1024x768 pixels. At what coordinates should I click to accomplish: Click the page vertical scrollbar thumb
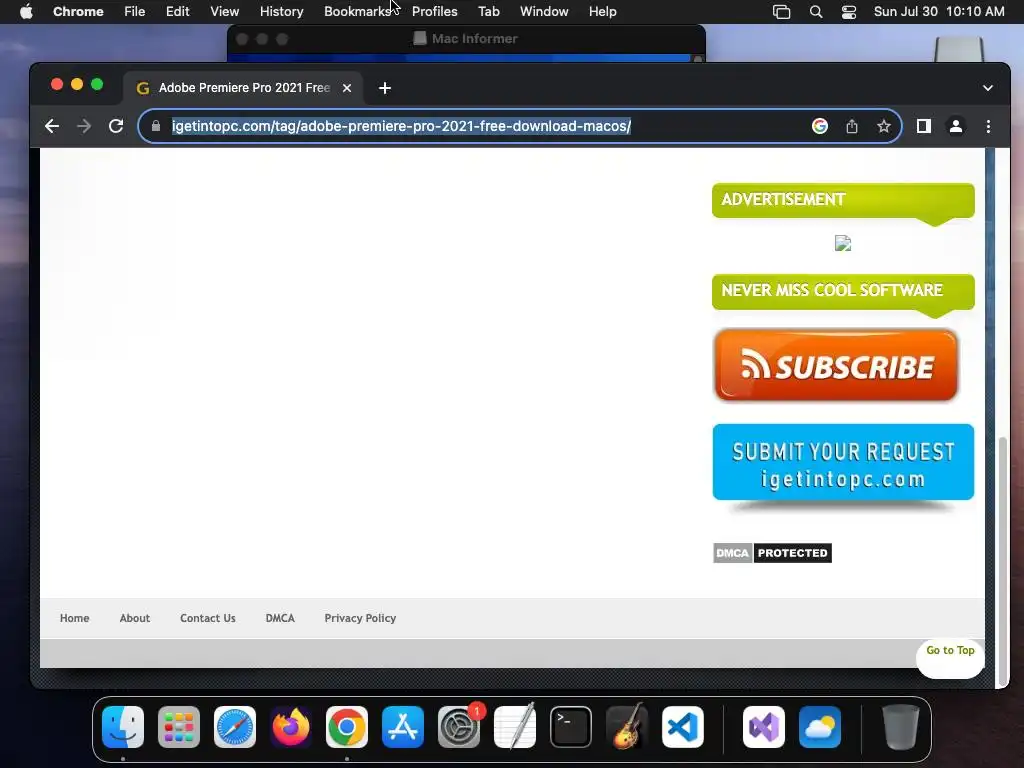pyautogui.click(x=1002, y=562)
